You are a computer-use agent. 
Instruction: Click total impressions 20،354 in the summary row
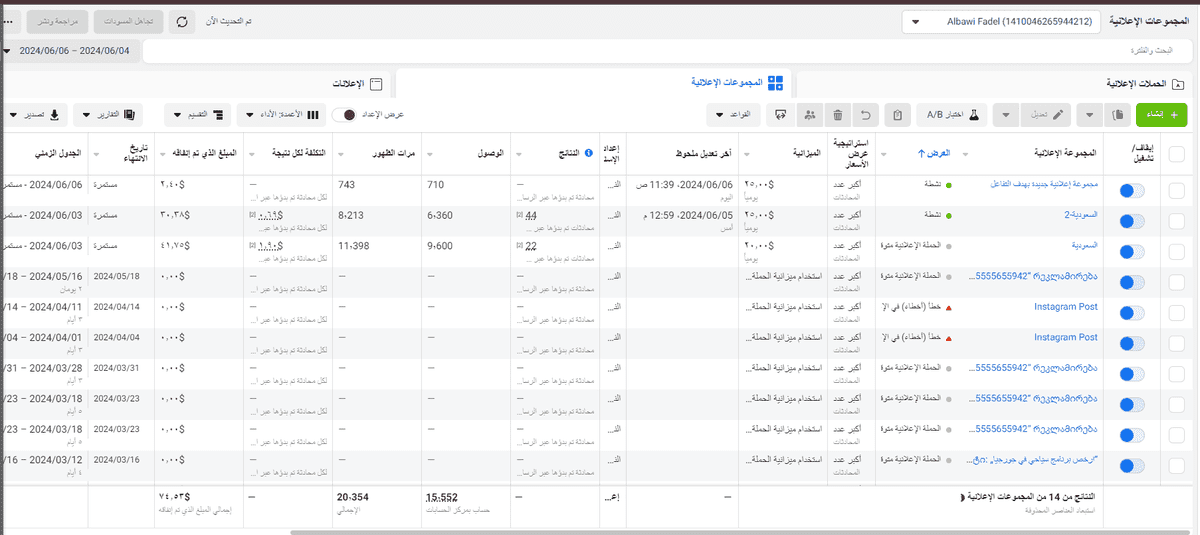tap(355, 496)
